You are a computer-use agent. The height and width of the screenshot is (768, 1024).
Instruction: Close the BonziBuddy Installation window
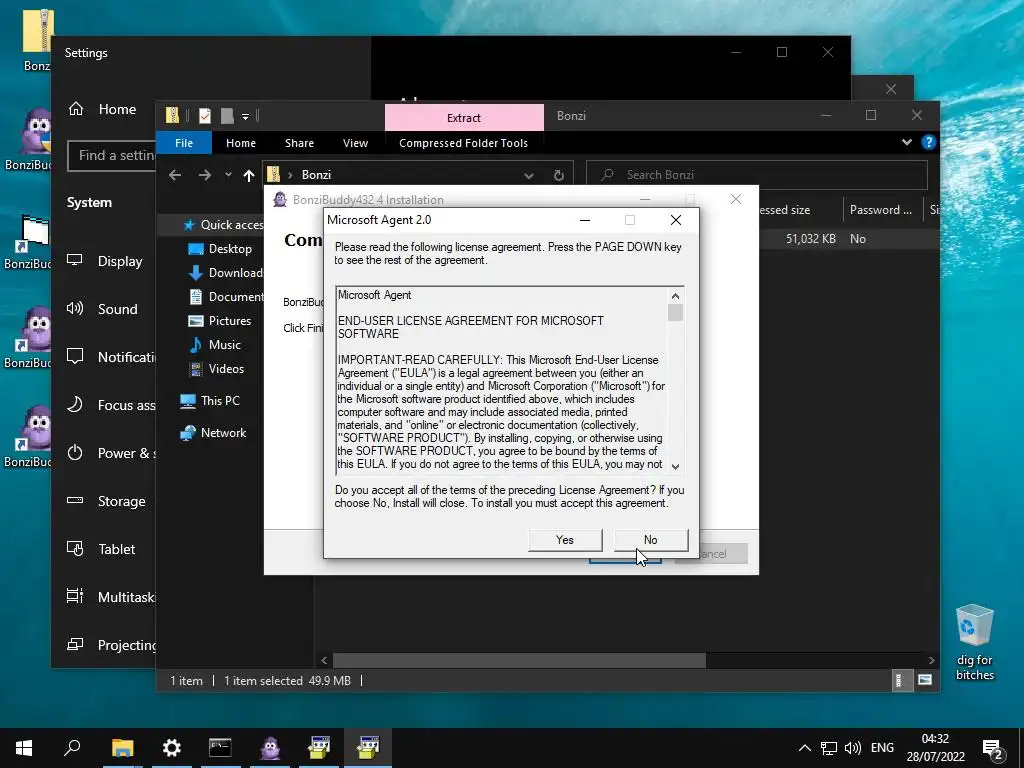pyautogui.click(x=736, y=199)
